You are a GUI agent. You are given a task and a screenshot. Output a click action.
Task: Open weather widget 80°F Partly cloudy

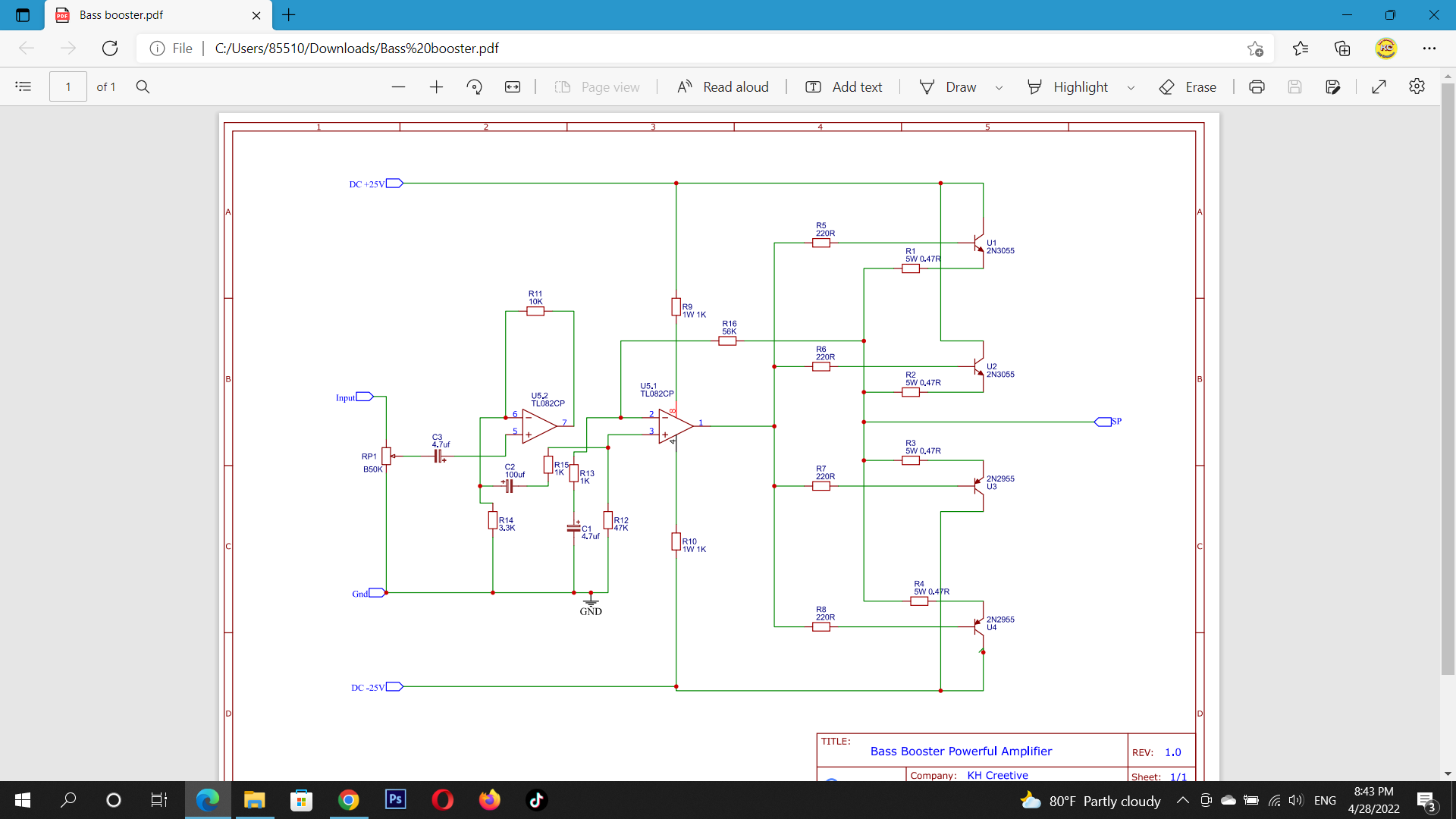(x=1090, y=801)
